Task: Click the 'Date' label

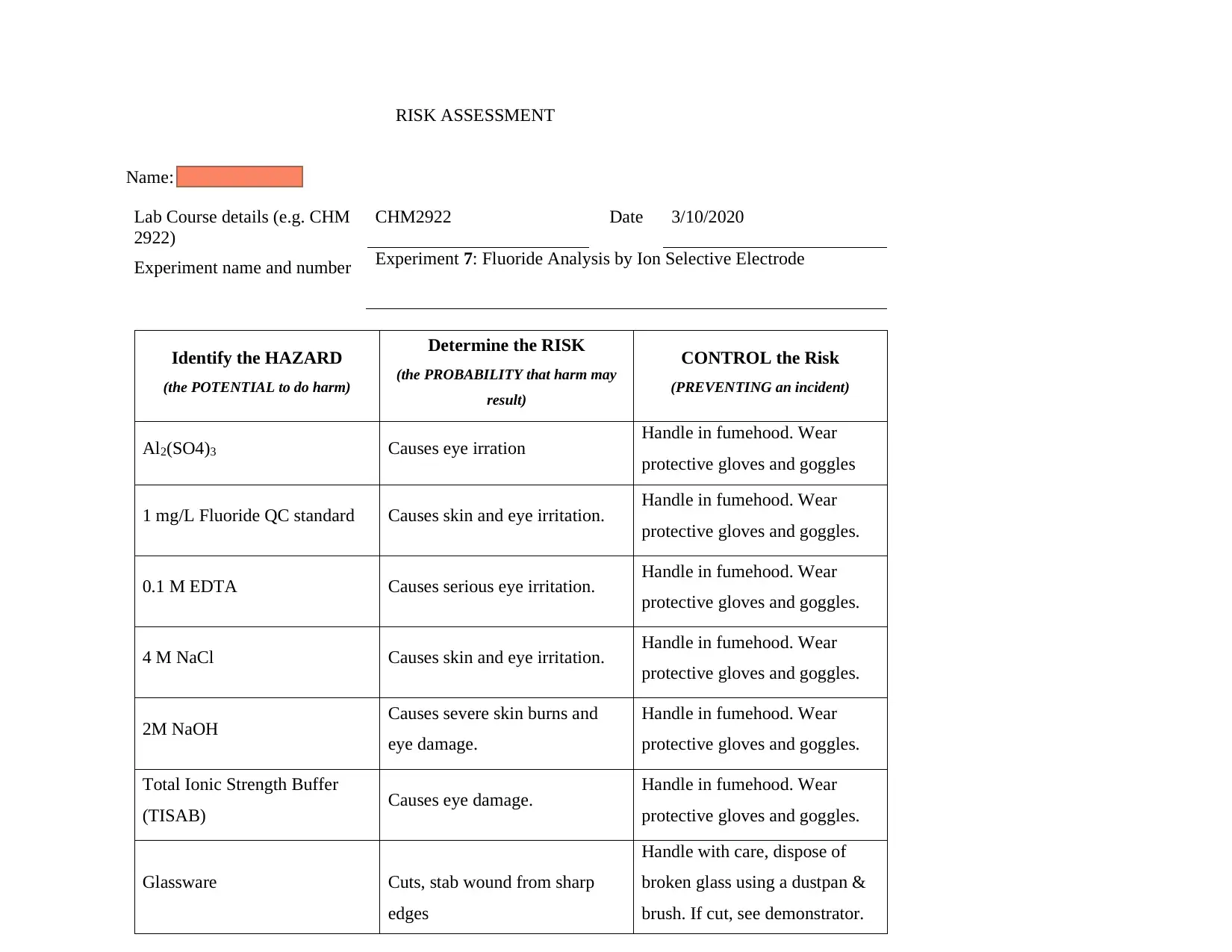Action: tap(626, 217)
